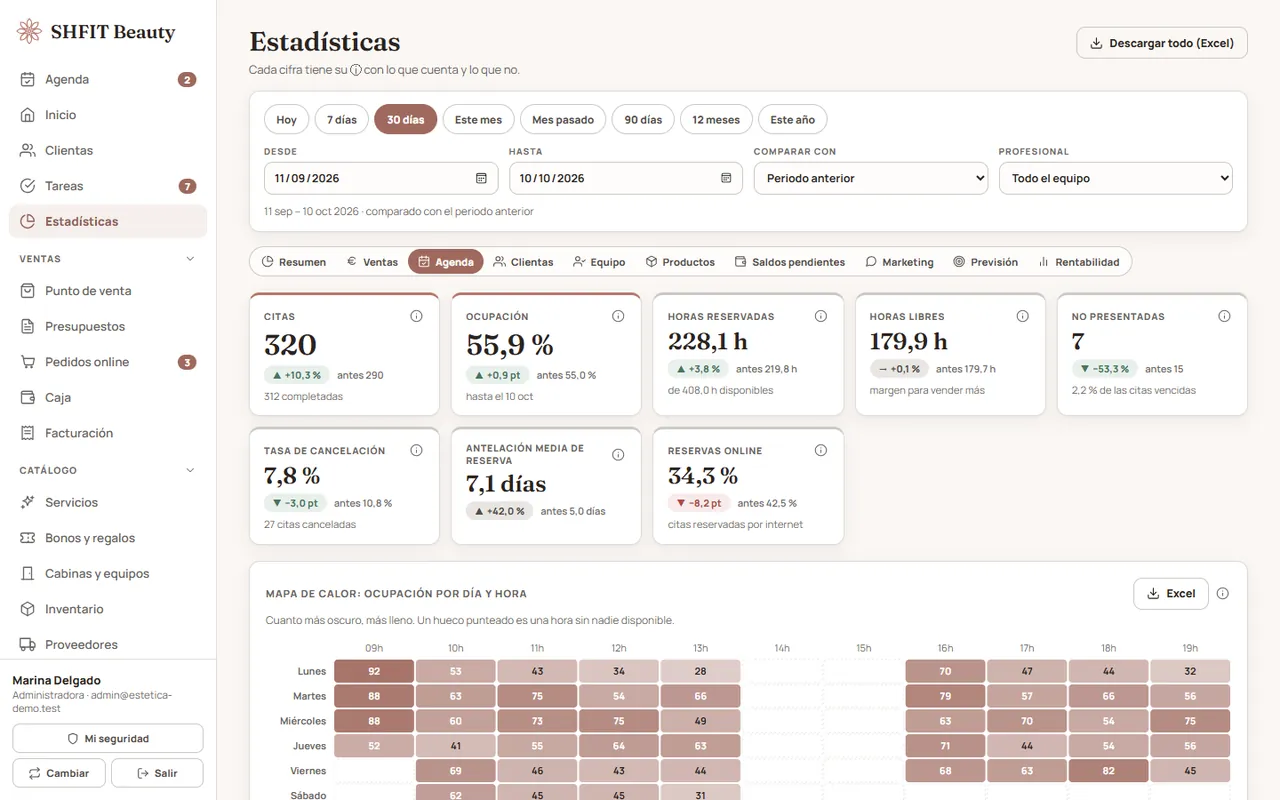
Task: Open Punto de venta
Action: point(108,291)
